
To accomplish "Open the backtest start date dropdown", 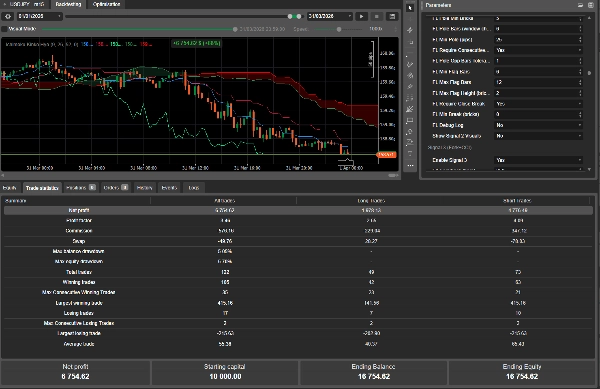I will (39, 16).
